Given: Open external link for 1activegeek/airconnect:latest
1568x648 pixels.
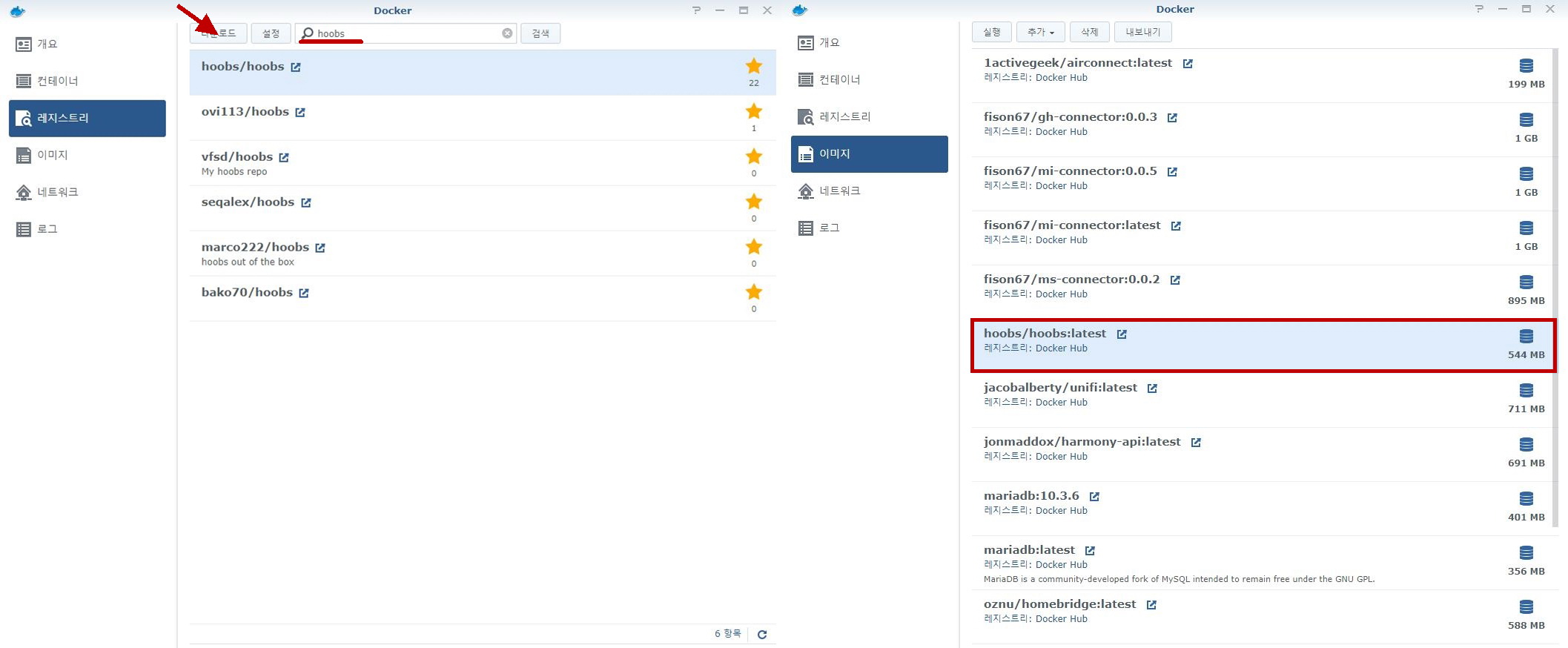Looking at the screenshot, I should 1188,64.
